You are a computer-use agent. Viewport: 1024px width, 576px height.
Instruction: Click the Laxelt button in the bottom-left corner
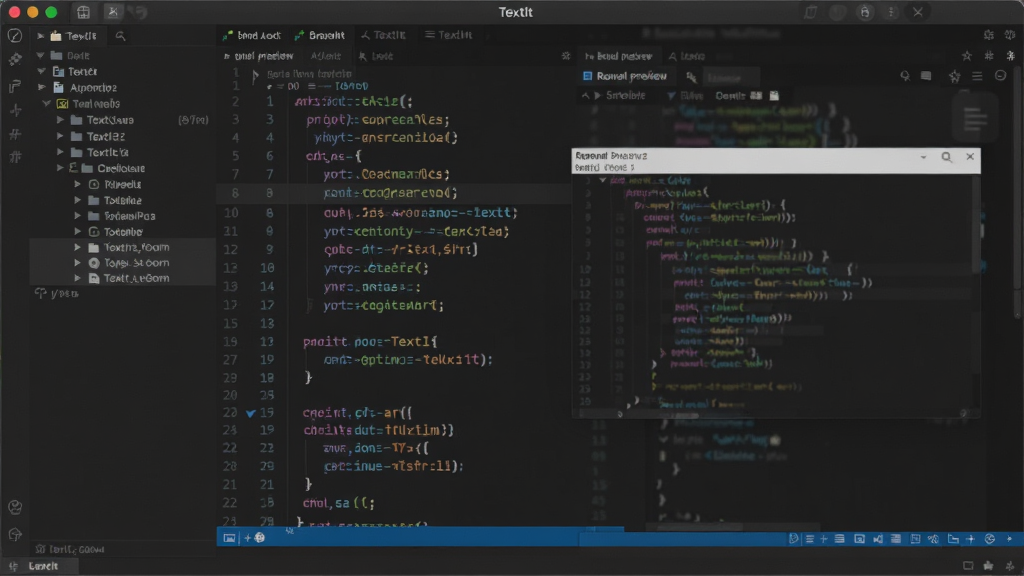(x=43, y=566)
